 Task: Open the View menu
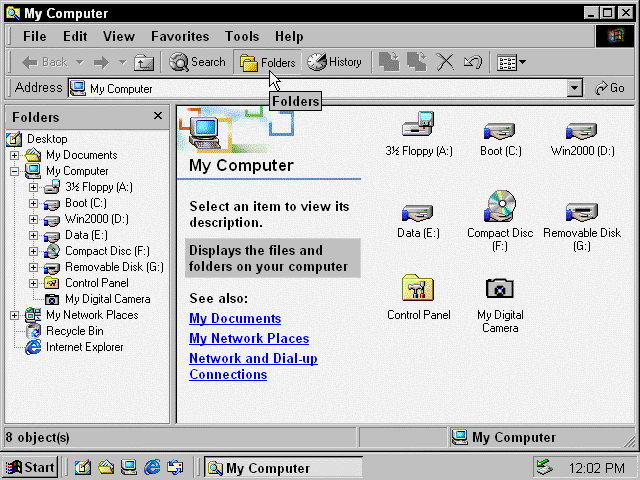tap(119, 36)
